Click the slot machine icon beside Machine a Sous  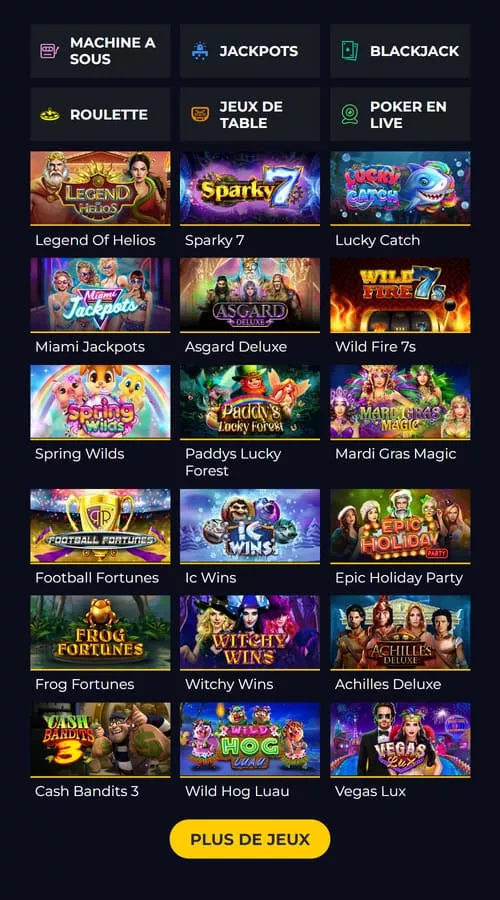pos(50,51)
